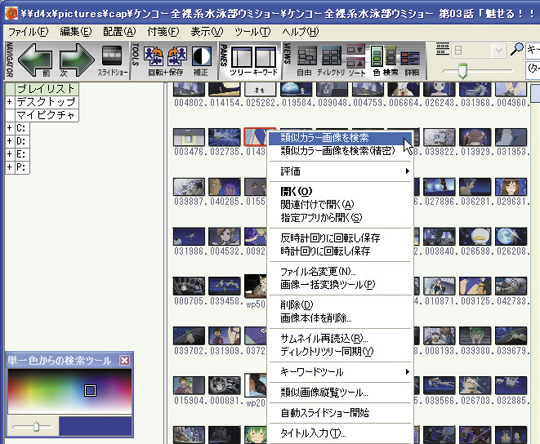Close the 単一色からの検索ツール panel
Screen dimensions: 540x444
(x=124, y=360)
